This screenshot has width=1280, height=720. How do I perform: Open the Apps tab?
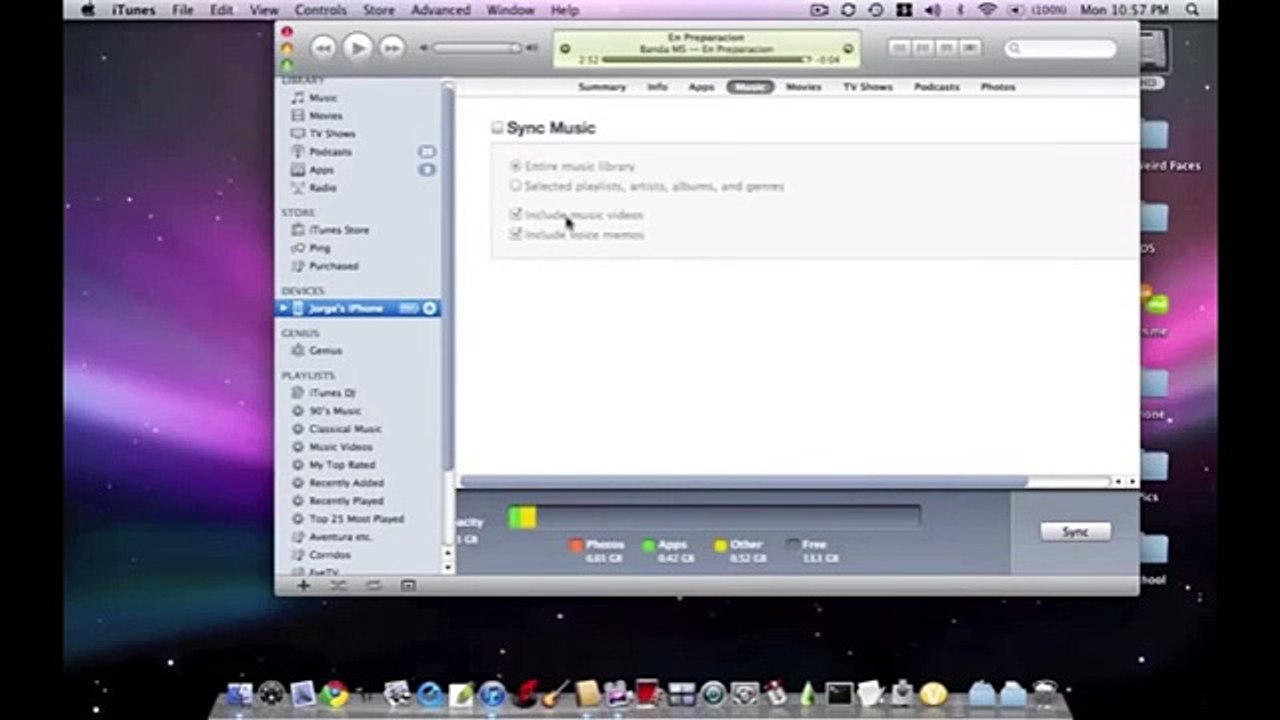pyautogui.click(x=701, y=87)
